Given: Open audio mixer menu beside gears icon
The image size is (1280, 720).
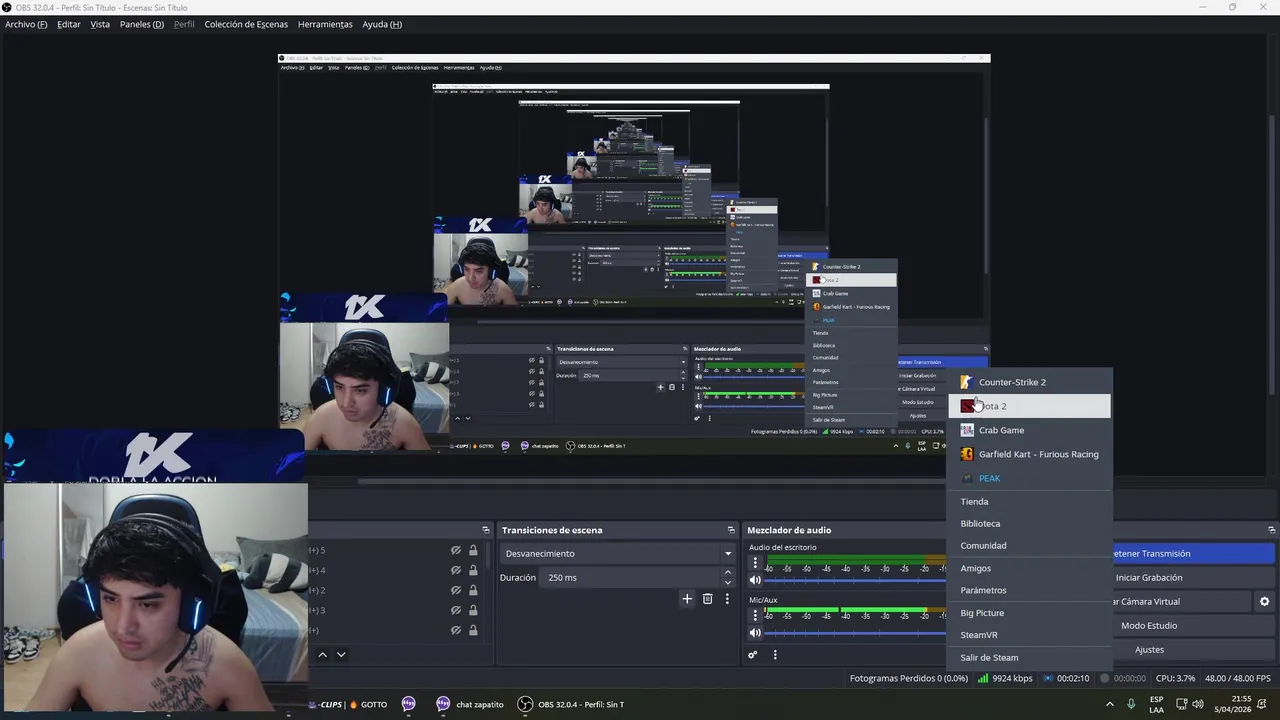Looking at the screenshot, I should 775,655.
